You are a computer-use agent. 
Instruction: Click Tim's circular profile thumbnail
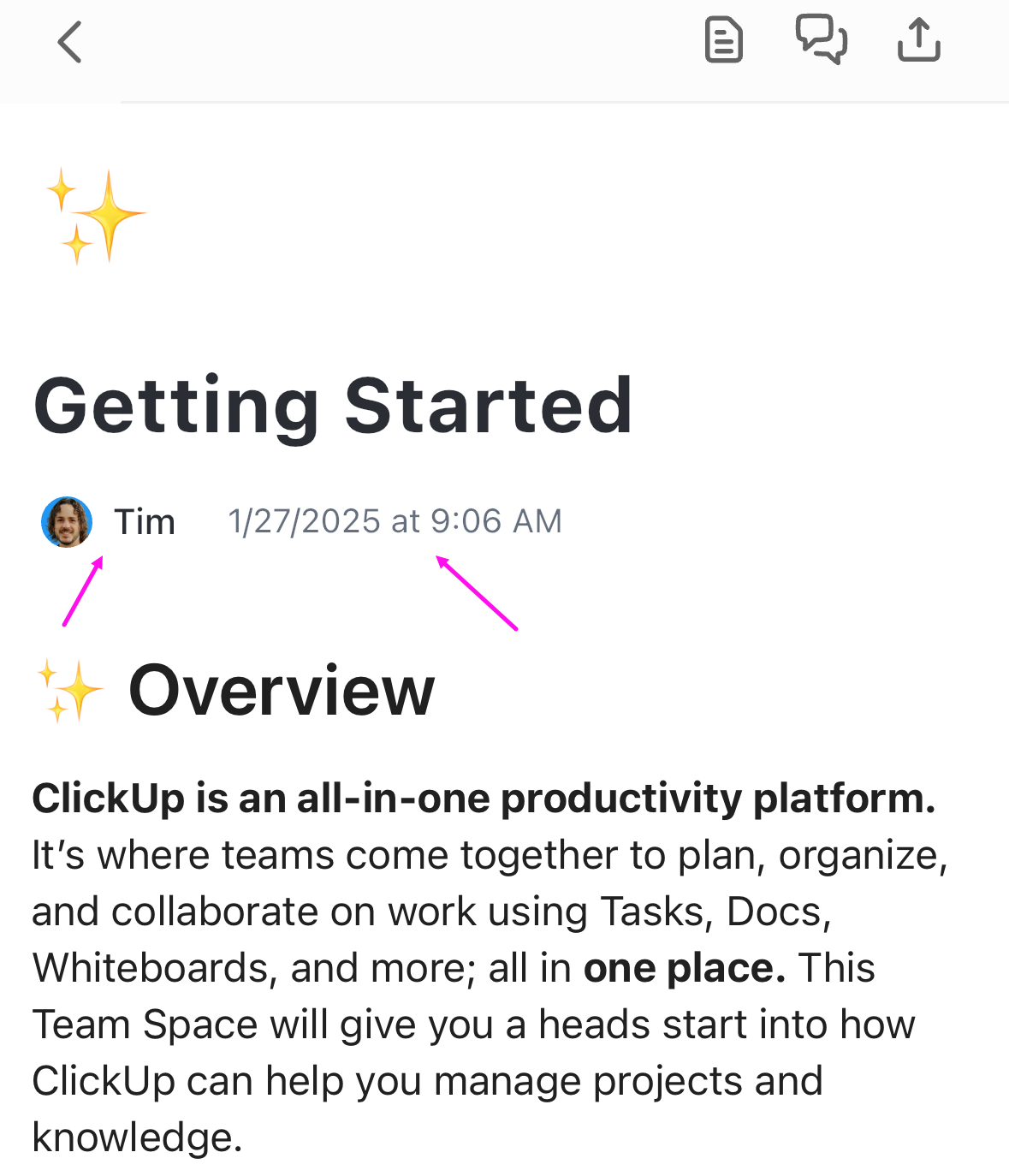tap(66, 521)
